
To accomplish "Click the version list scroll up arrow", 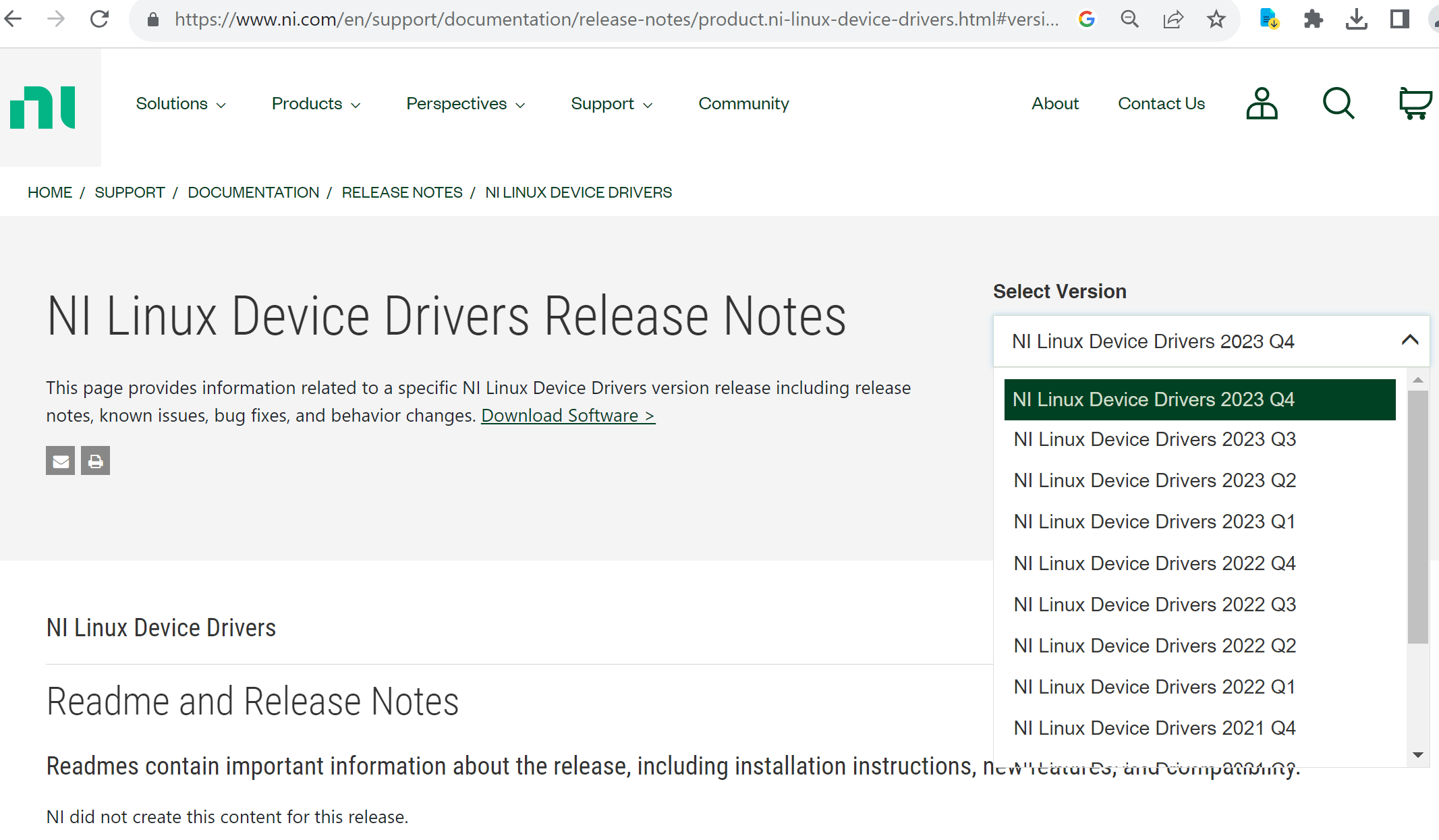I will [1418, 380].
